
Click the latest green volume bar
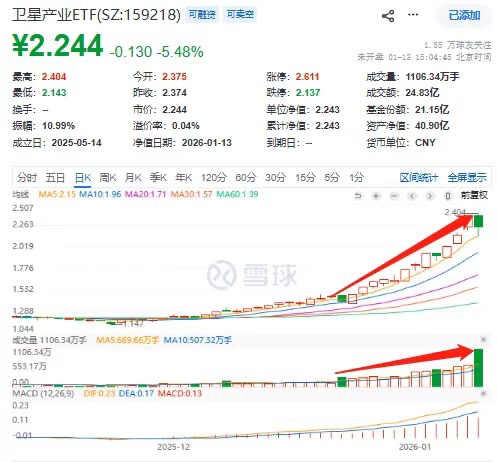tap(478, 368)
